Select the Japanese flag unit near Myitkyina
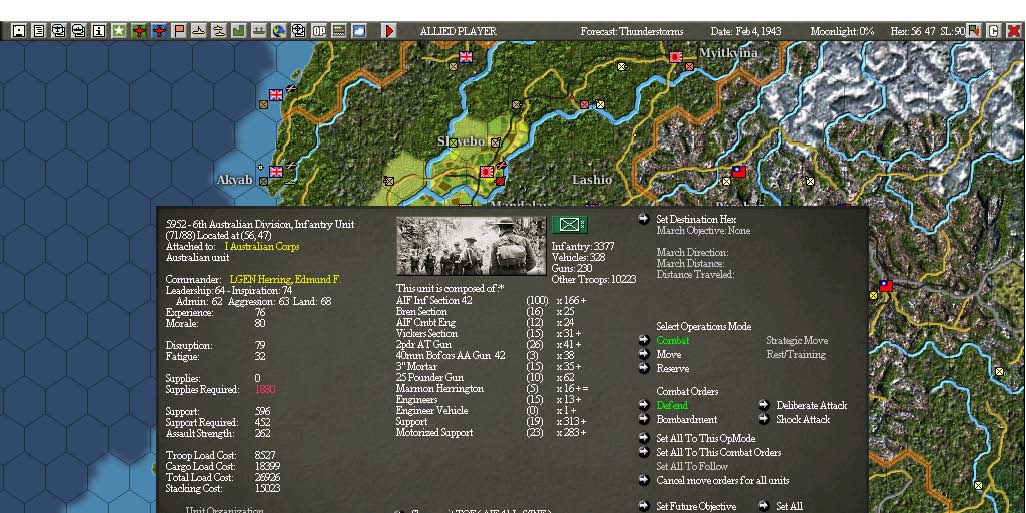This screenshot has height=513, width=1026. pos(676,58)
